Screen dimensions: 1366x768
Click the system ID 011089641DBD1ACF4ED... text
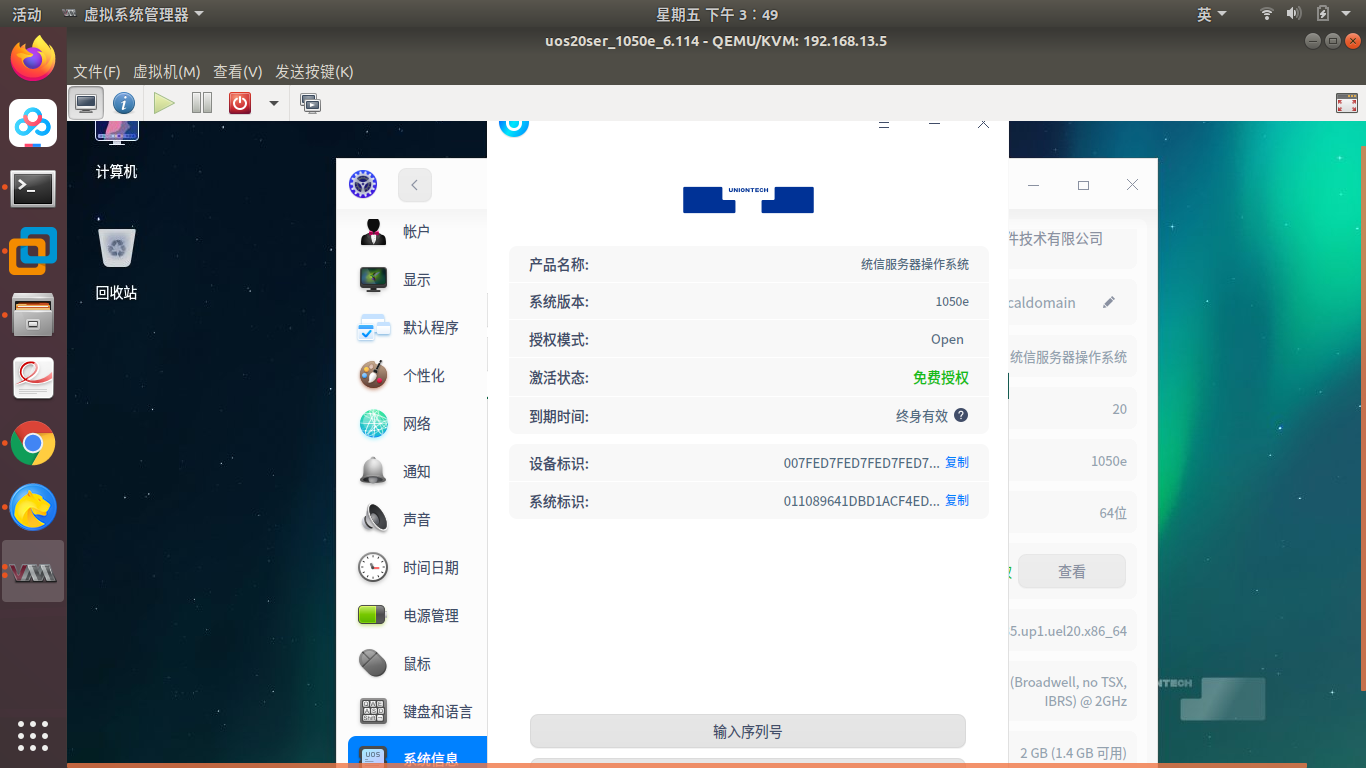click(862, 501)
